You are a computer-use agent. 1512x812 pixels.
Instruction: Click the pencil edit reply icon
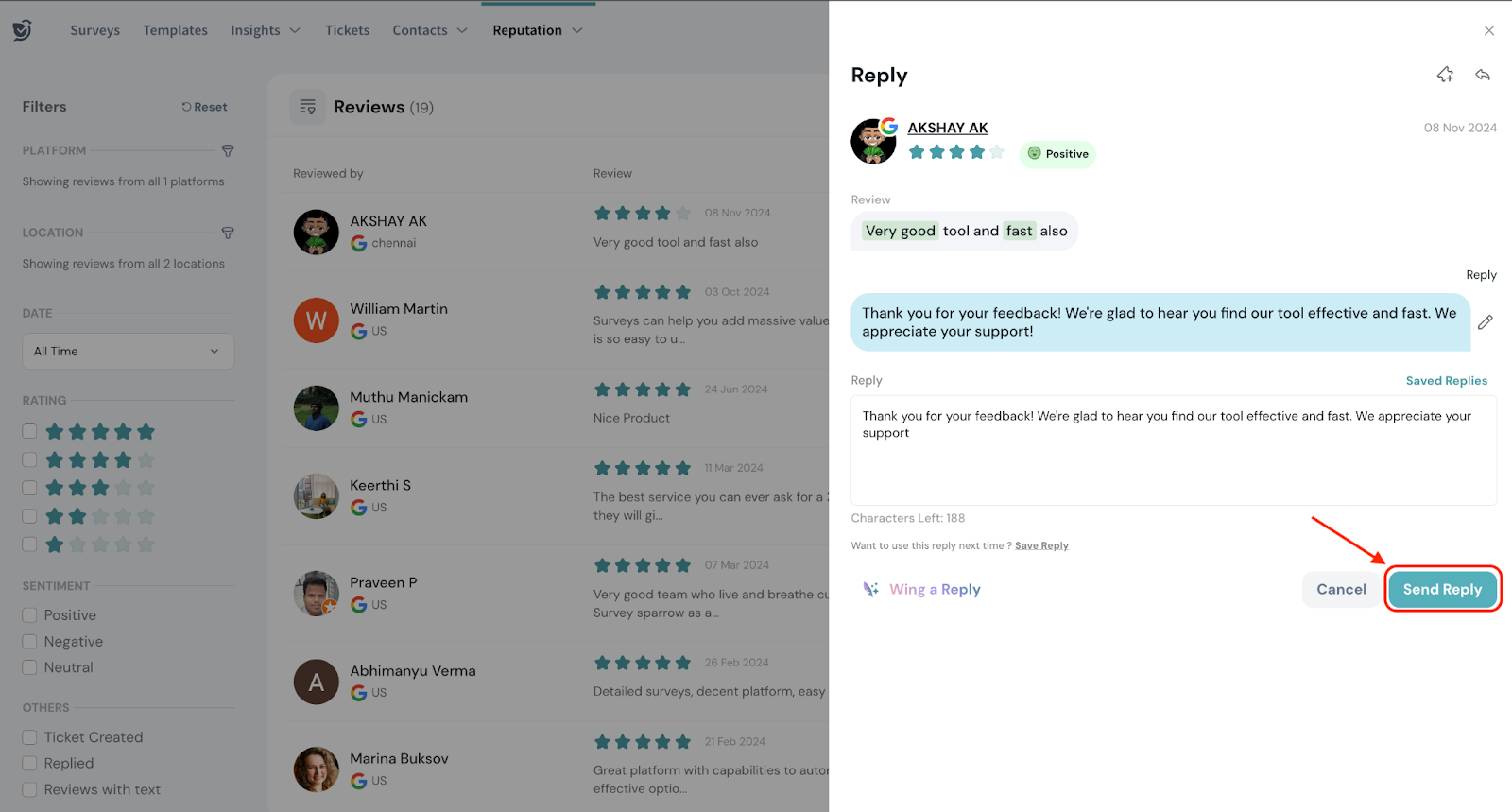coord(1486,322)
